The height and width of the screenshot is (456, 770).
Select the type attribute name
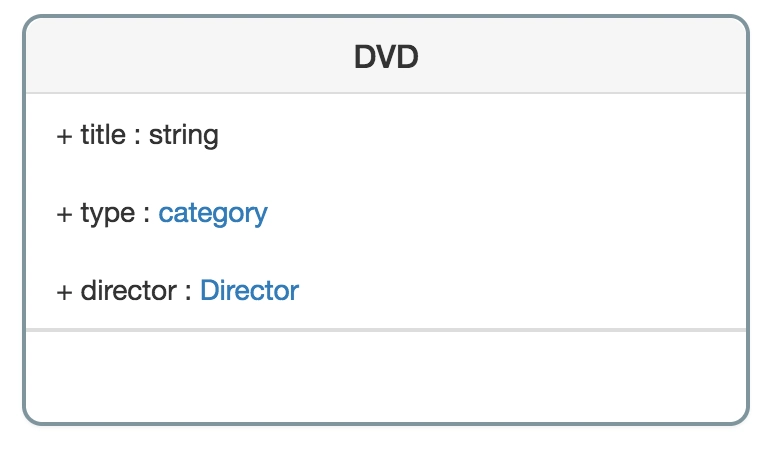point(108,214)
